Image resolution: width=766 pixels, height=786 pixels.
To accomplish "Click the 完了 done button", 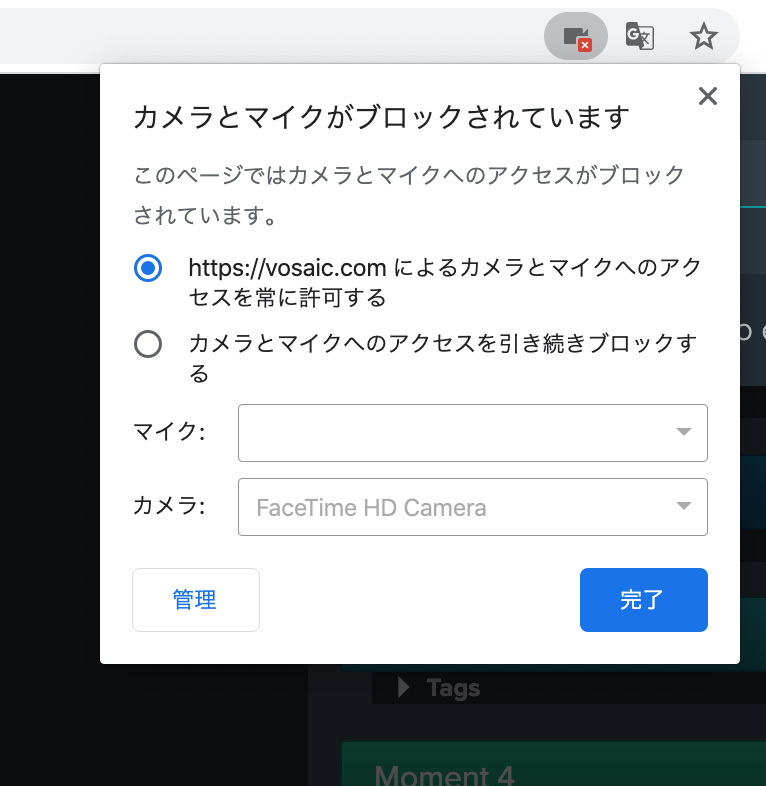I will (644, 600).
